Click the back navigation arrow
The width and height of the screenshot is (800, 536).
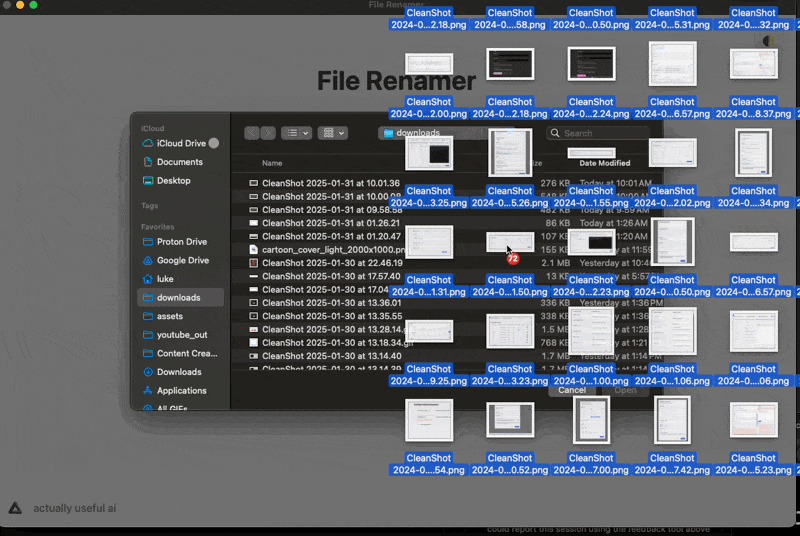(x=252, y=133)
